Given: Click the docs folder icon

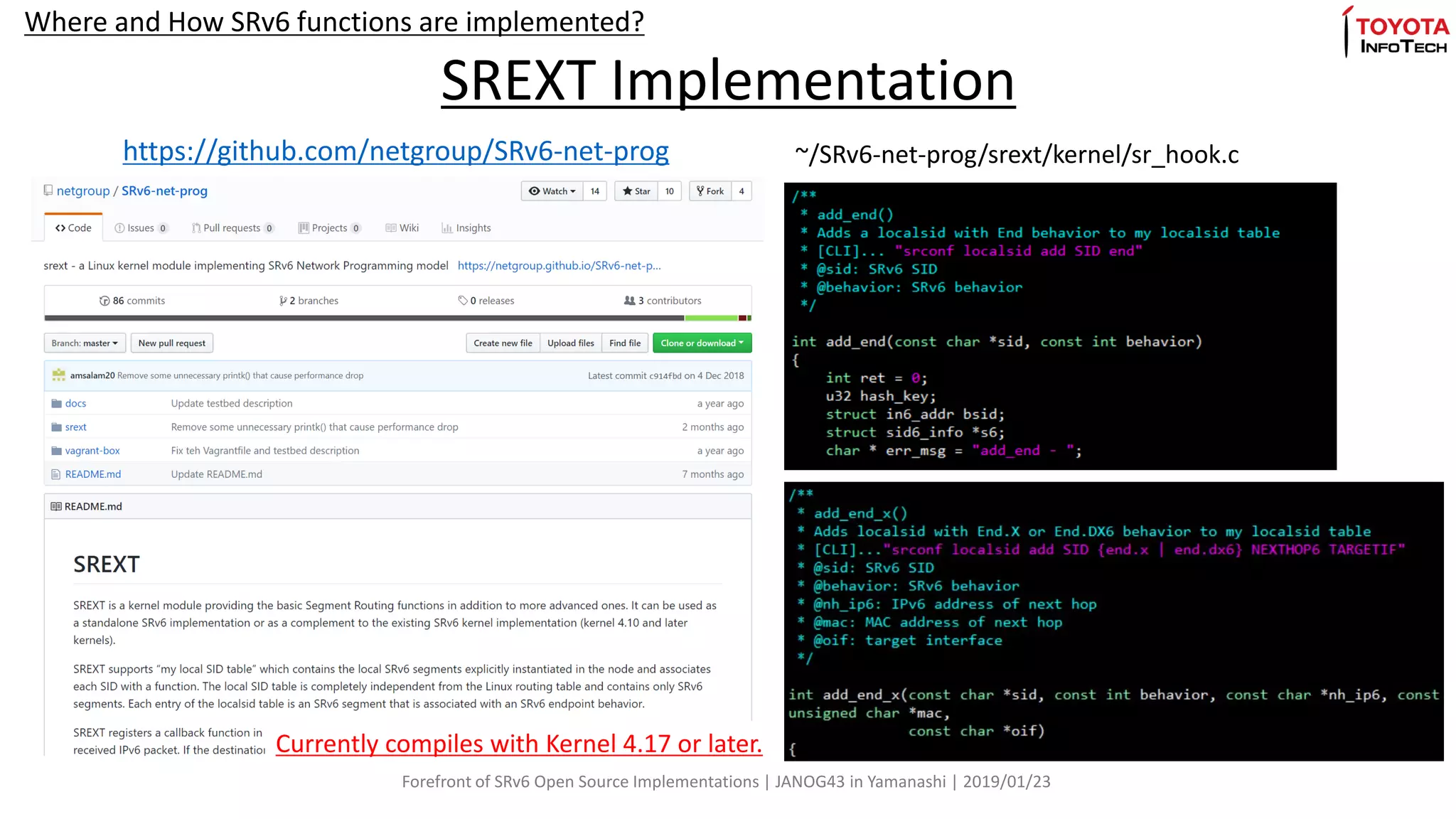Looking at the screenshot, I should 56,403.
